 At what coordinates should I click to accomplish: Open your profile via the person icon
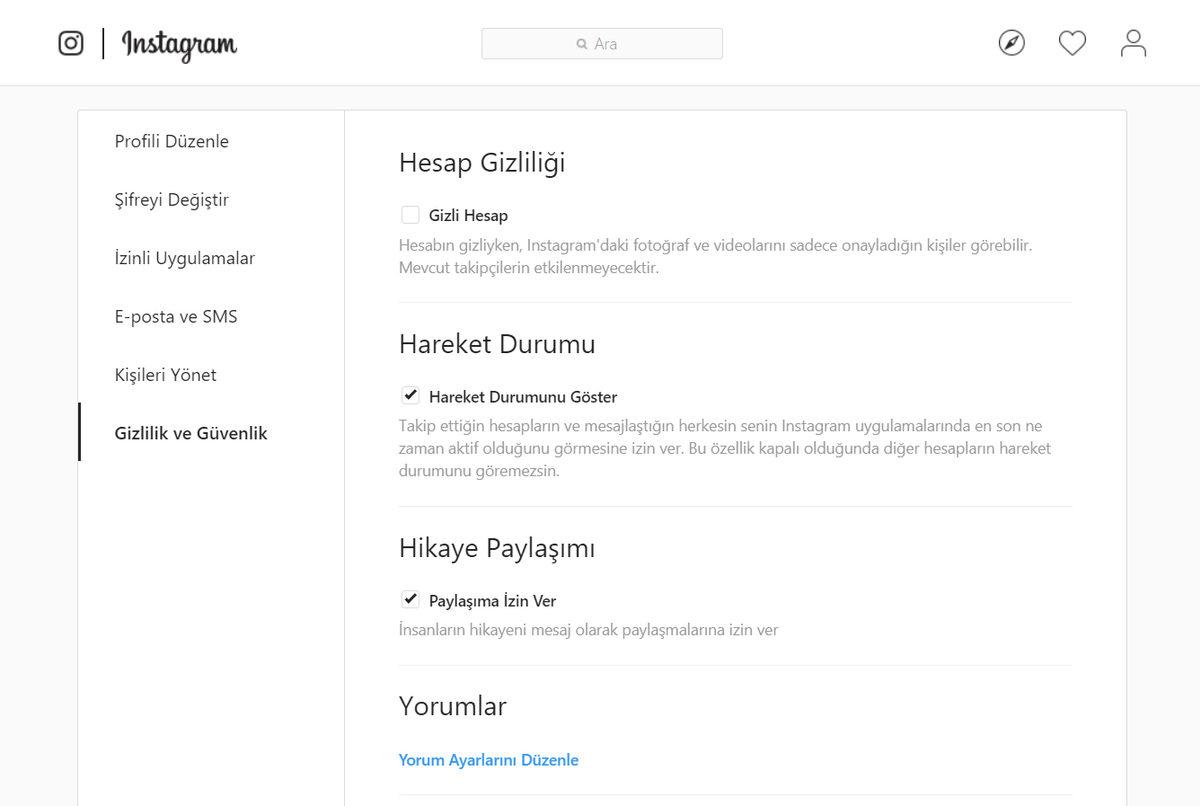coord(1133,42)
